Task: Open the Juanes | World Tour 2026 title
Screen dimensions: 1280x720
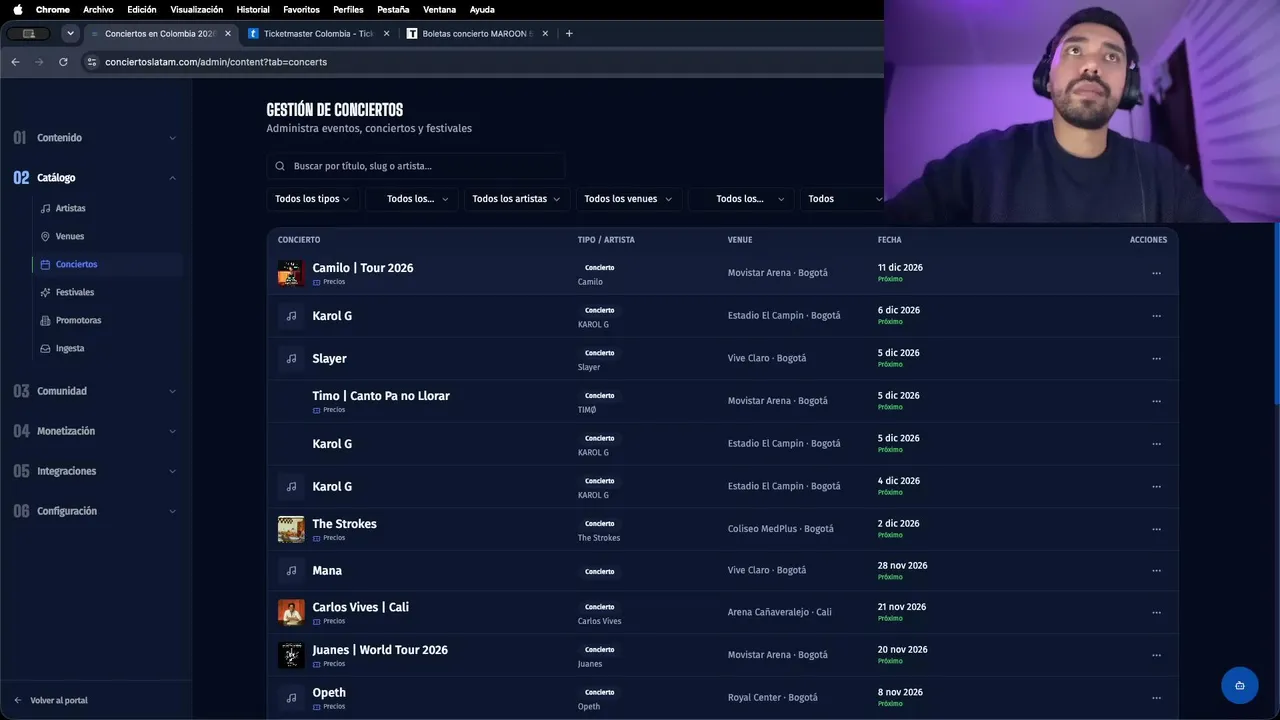Action: tap(380, 650)
